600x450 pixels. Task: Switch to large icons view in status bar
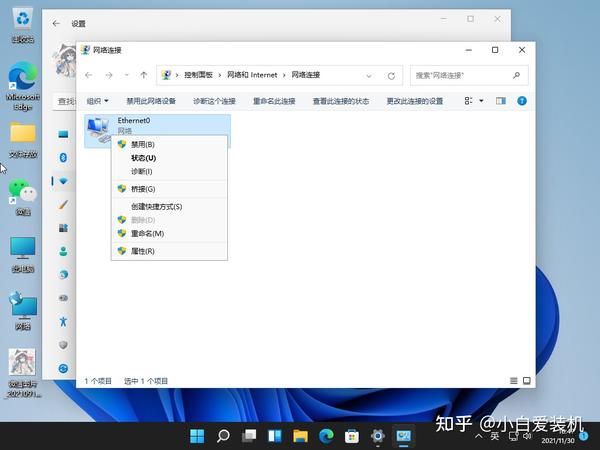pos(527,381)
